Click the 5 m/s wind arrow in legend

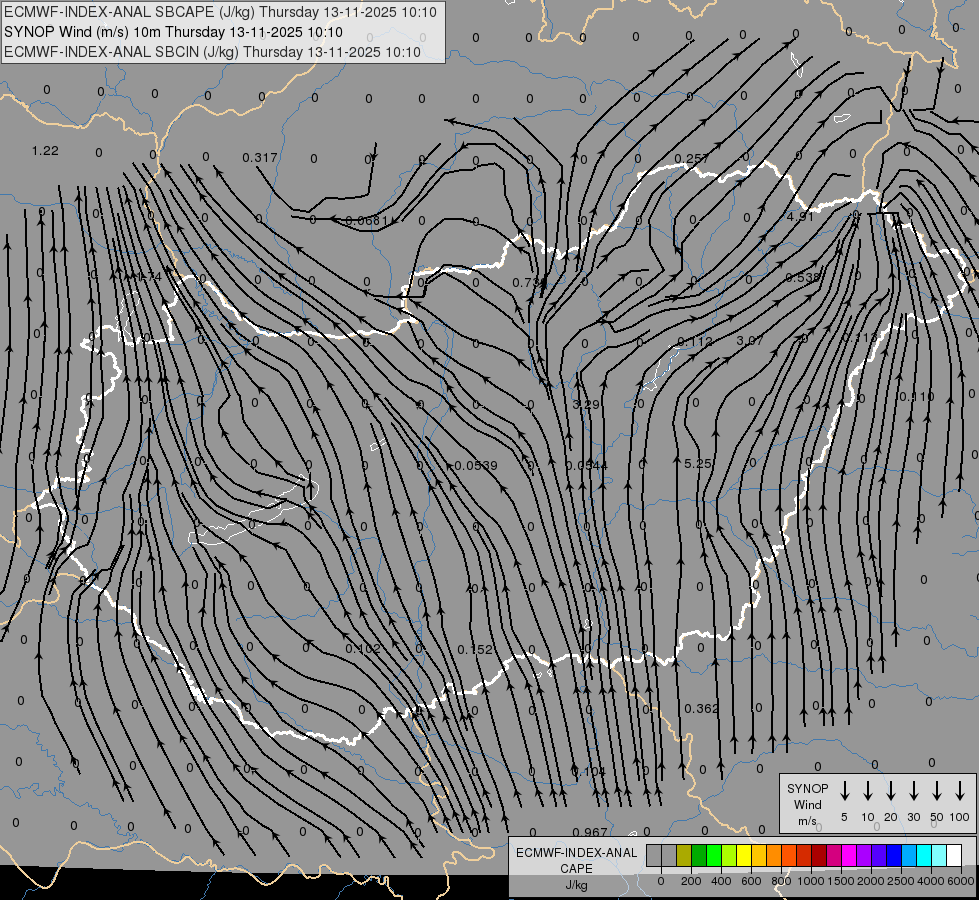point(844,791)
